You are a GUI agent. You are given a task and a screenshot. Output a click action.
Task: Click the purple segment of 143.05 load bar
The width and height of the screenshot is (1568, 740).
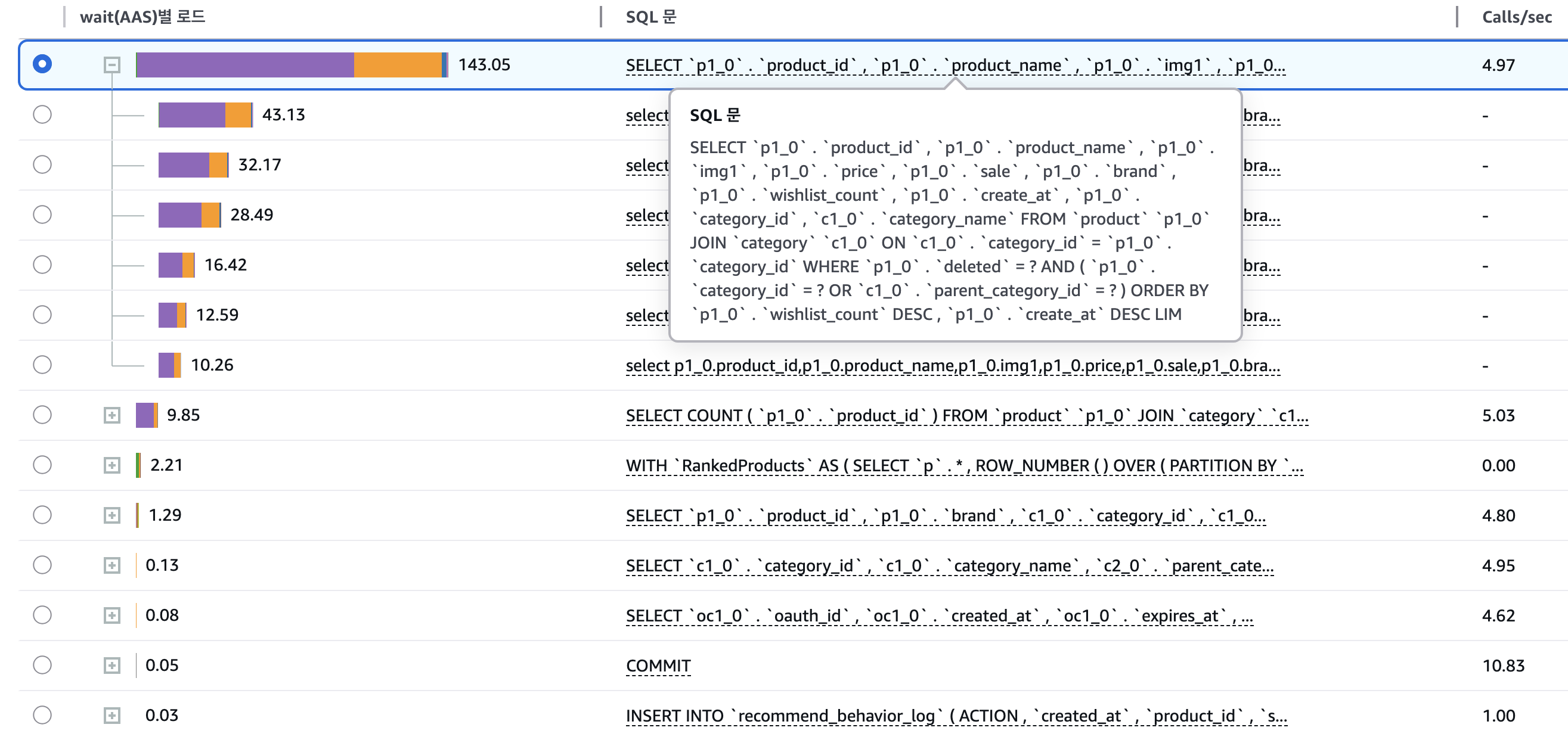(244, 64)
